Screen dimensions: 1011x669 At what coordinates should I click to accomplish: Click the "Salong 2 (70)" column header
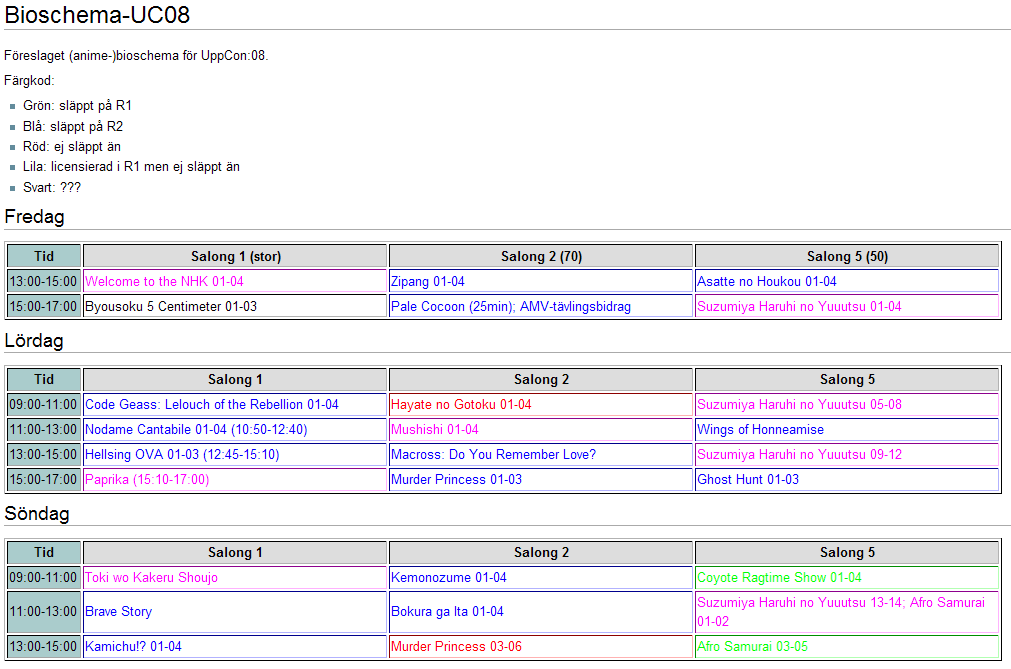coord(541,256)
